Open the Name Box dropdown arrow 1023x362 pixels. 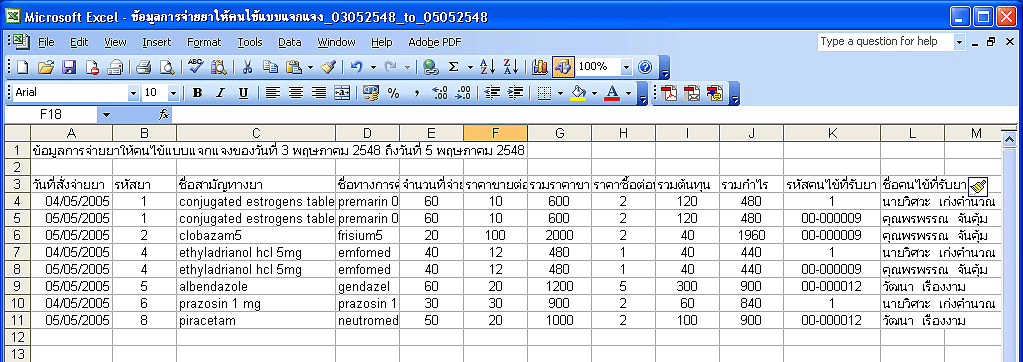click(x=106, y=115)
